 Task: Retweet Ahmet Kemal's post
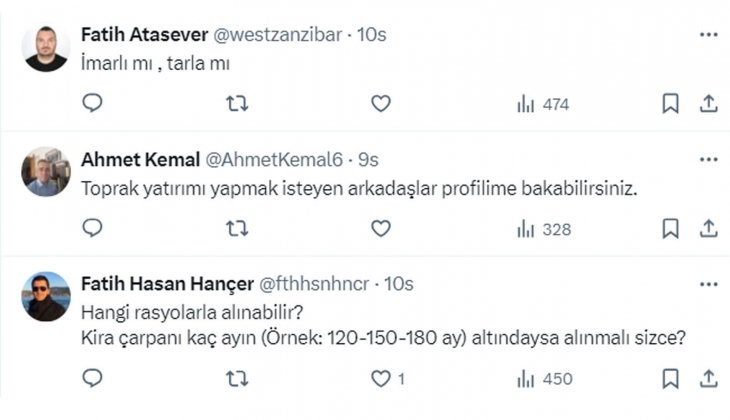coord(237,229)
